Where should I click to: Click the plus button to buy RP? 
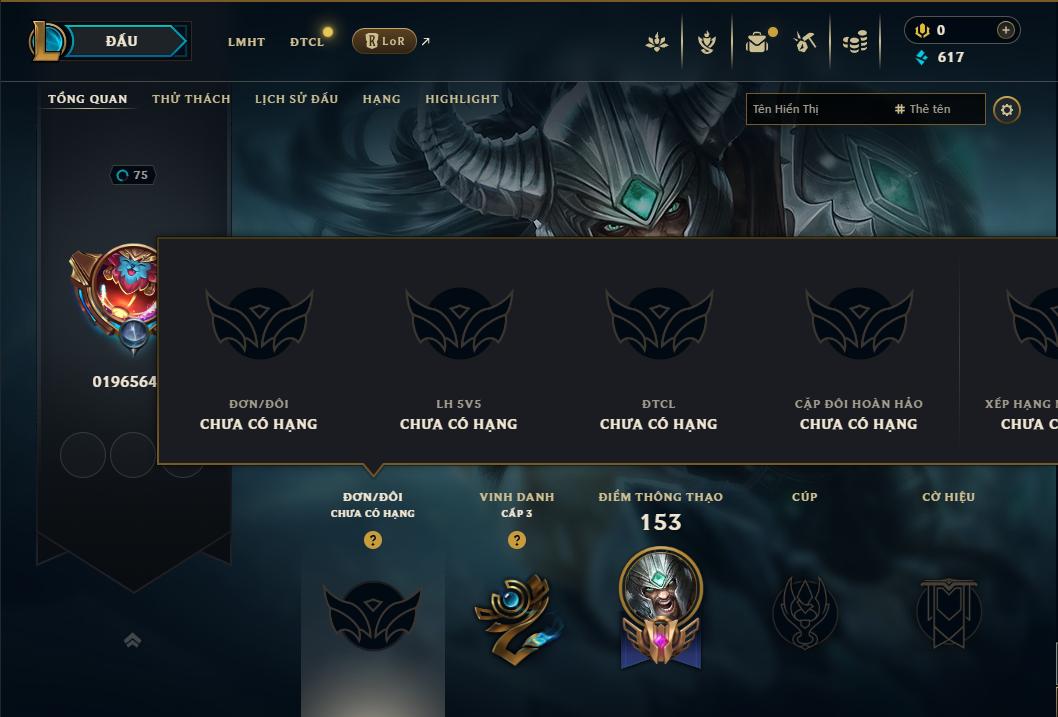pos(1005,30)
